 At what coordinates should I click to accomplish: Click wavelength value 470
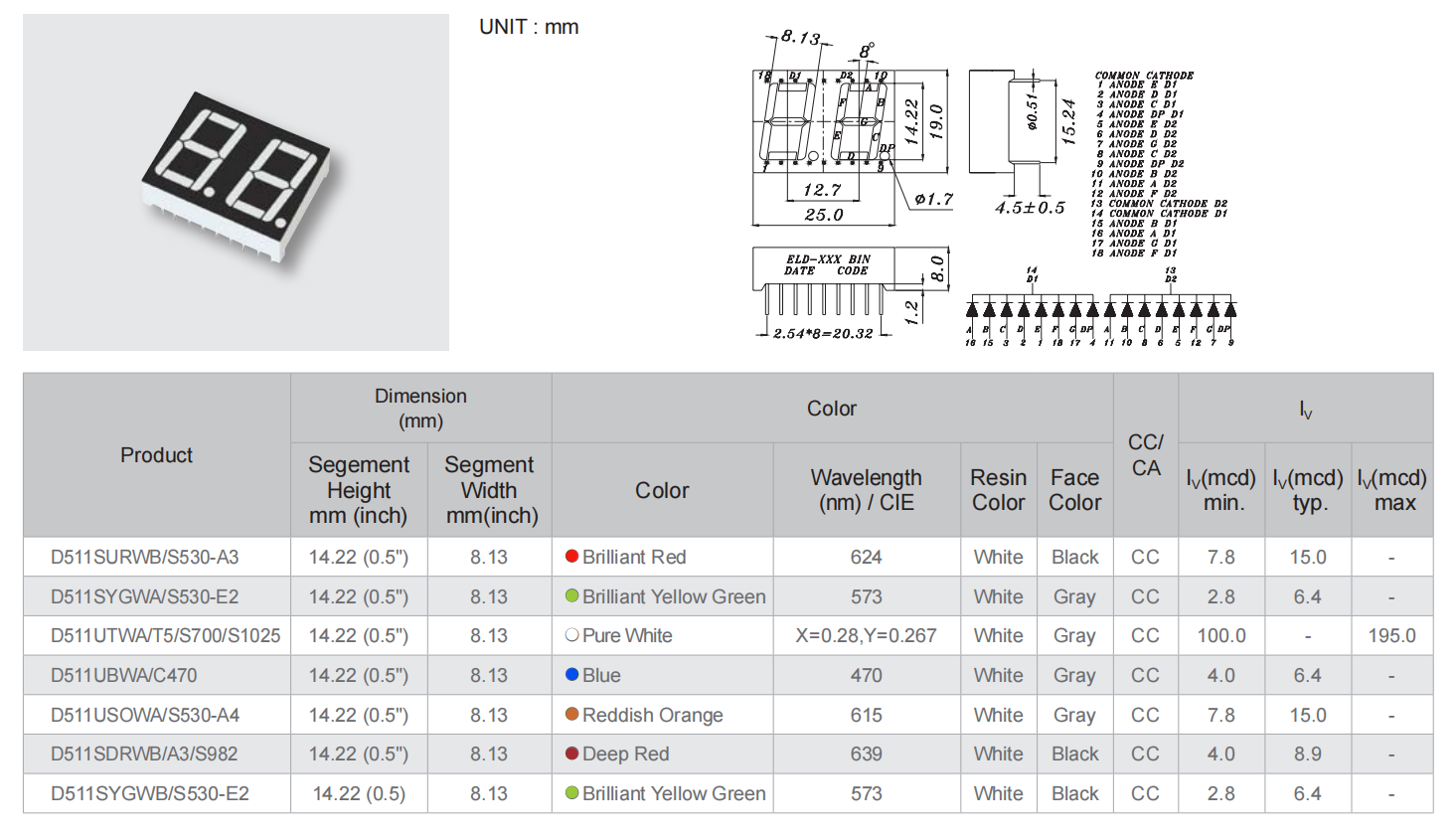[x=867, y=675]
